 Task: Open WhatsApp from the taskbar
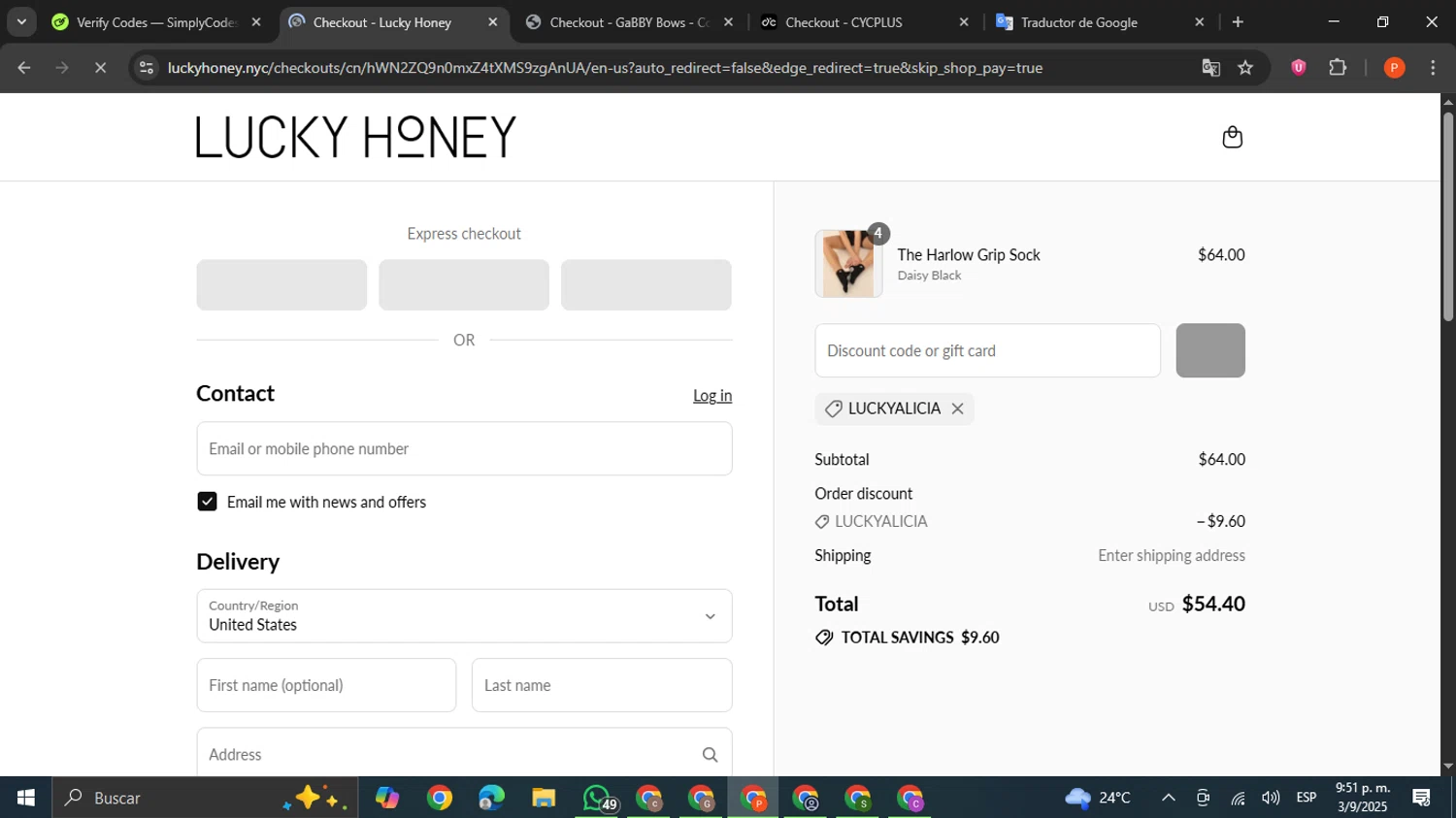point(598,798)
